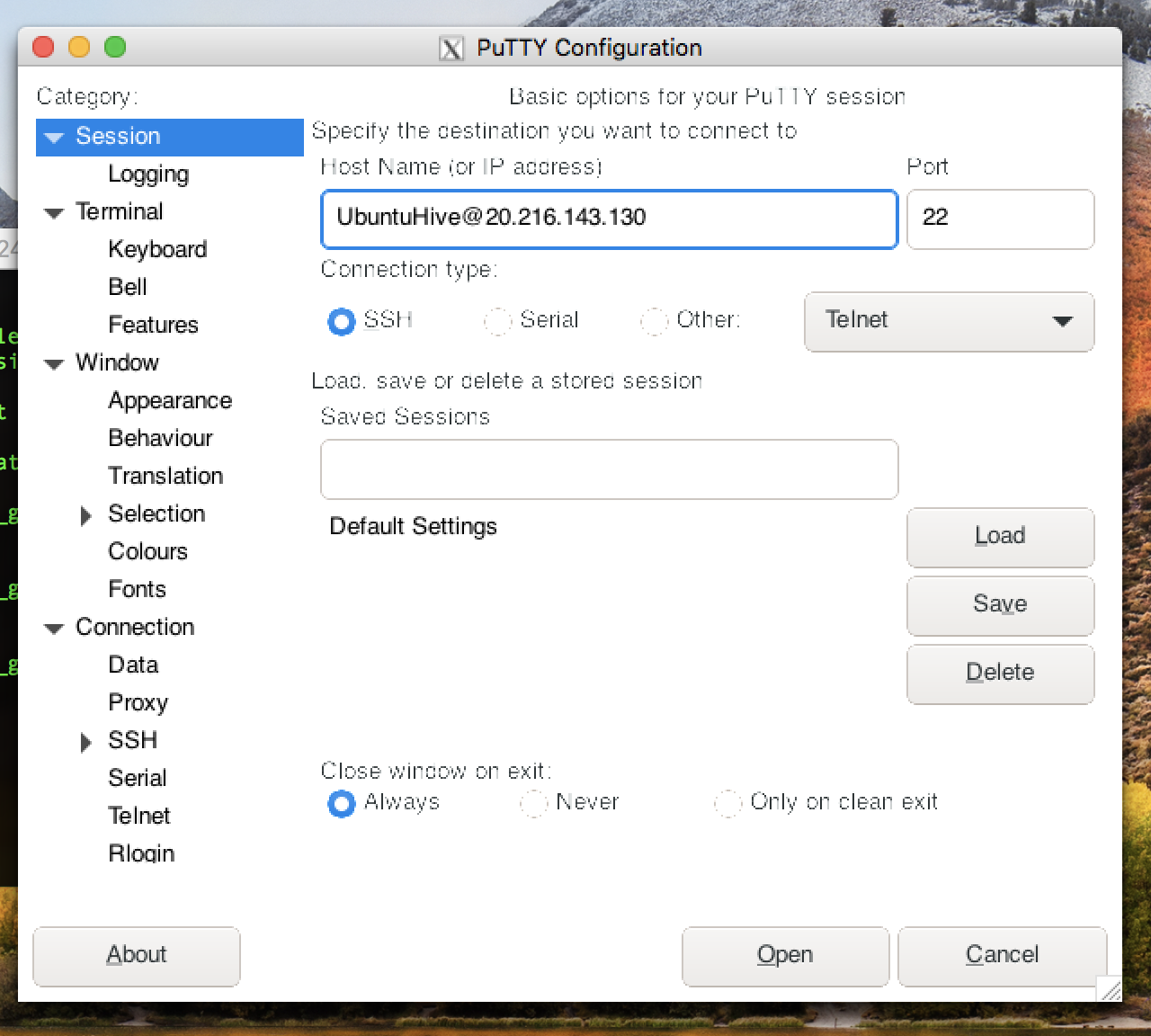This screenshot has height=1036, width=1151.
Task: Collapse the Terminal category triangle
Action: point(54,213)
